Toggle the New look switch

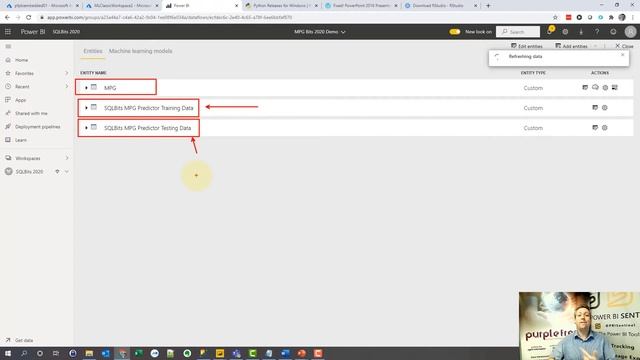(455, 32)
